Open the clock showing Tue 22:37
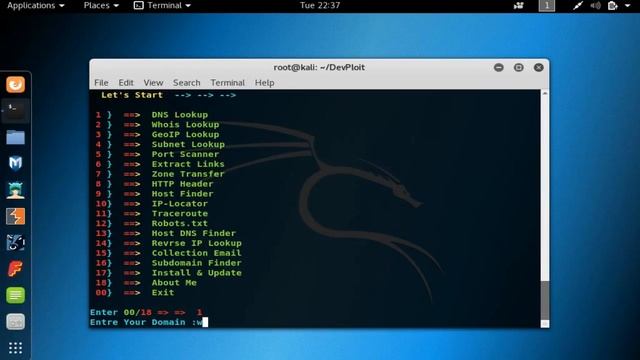640x360 pixels. click(320, 5)
